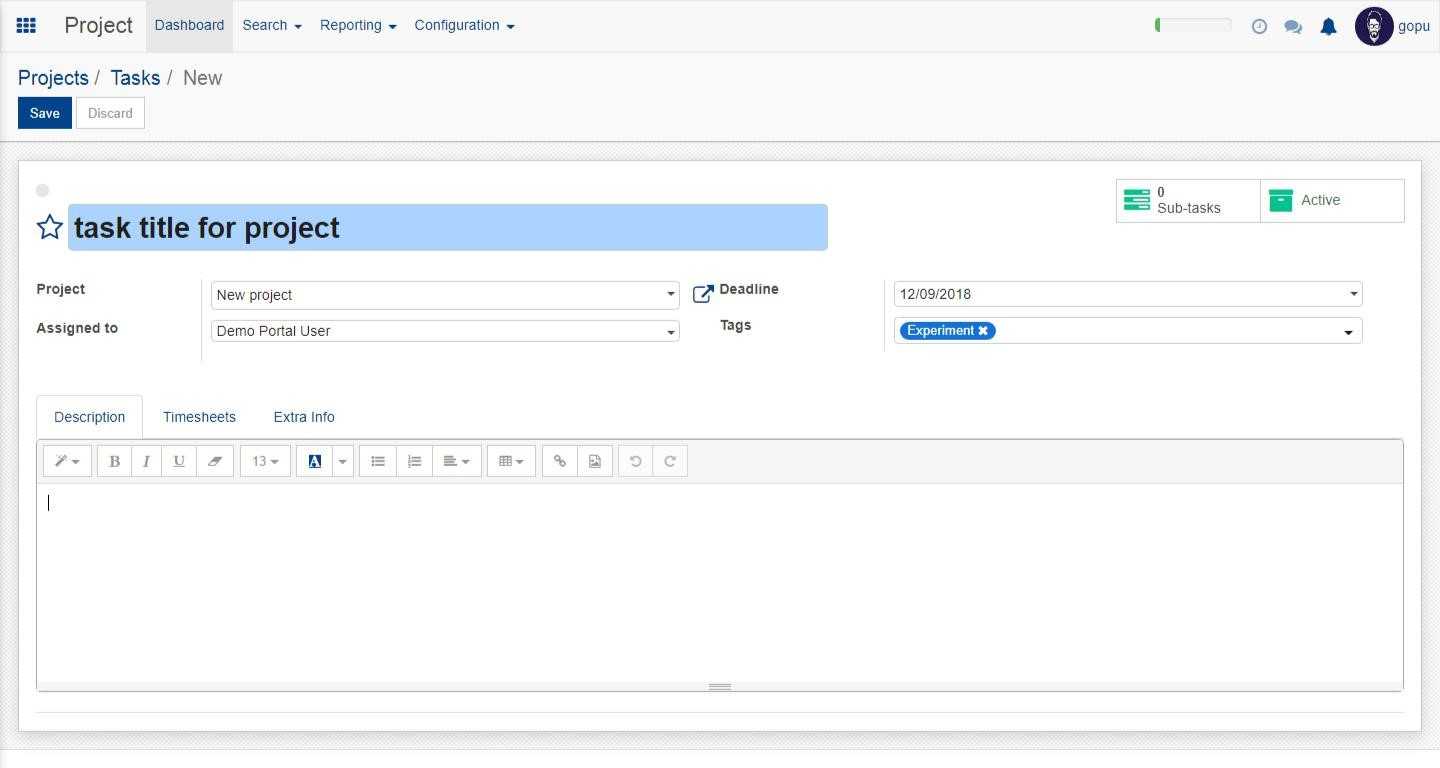Remove the Experiment tag
Screen dimensions: 1440x768
(983, 331)
